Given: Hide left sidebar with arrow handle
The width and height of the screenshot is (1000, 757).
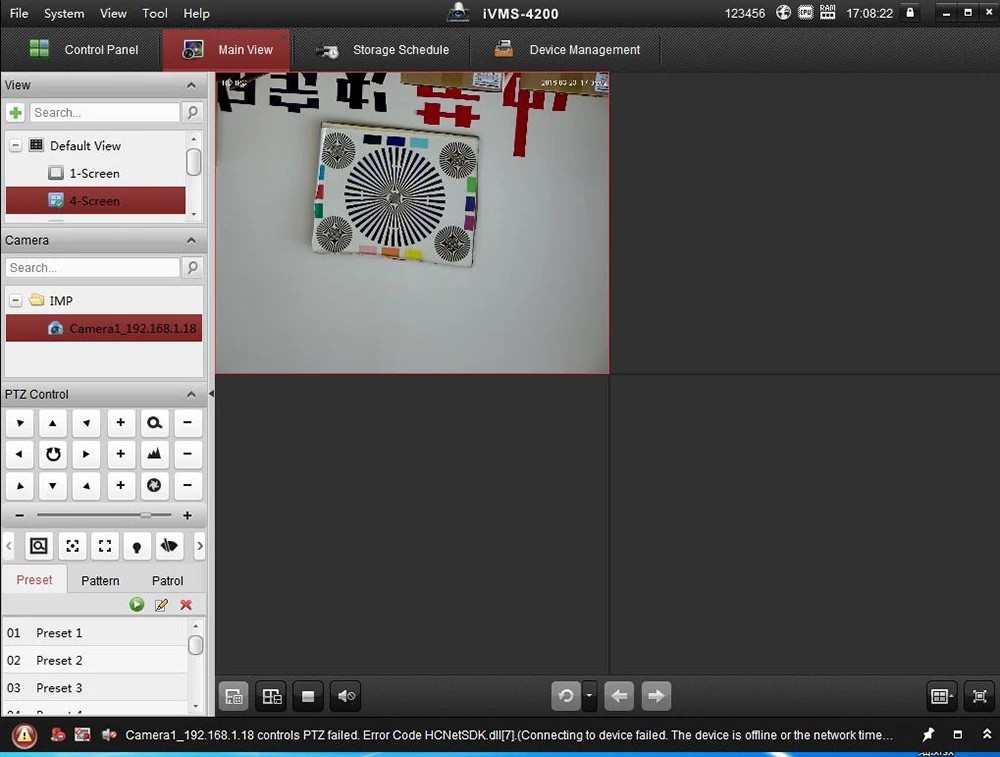Looking at the screenshot, I should tap(211, 394).
